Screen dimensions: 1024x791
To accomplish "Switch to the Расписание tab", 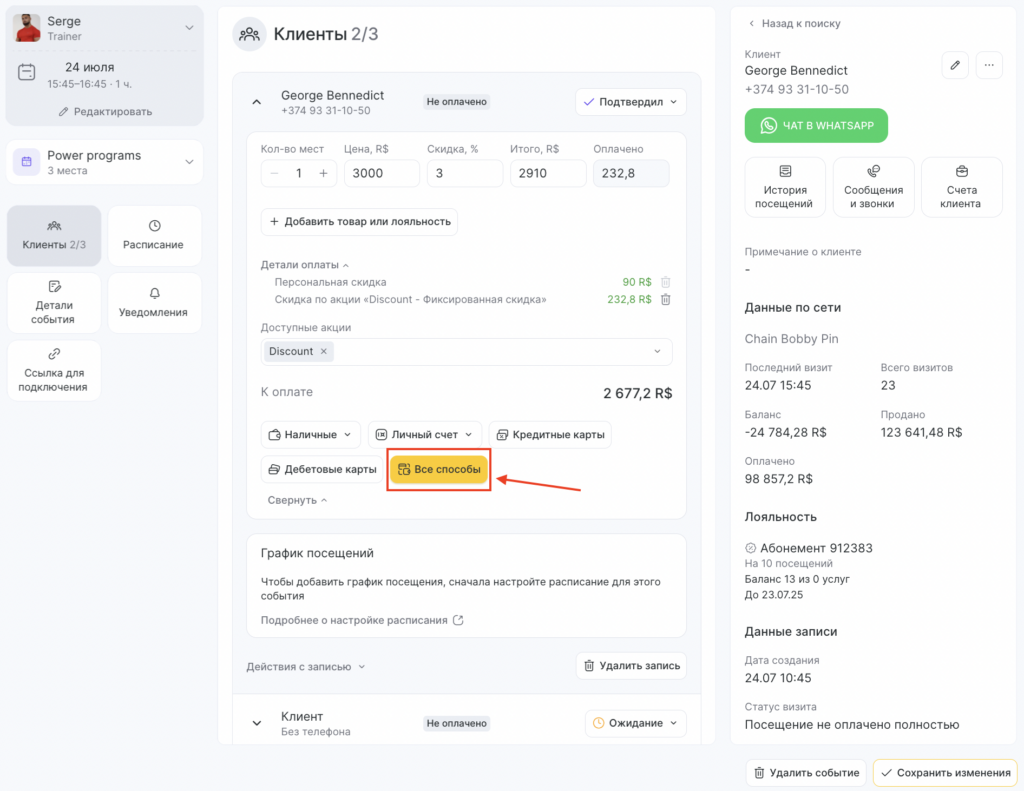I will (x=153, y=235).
